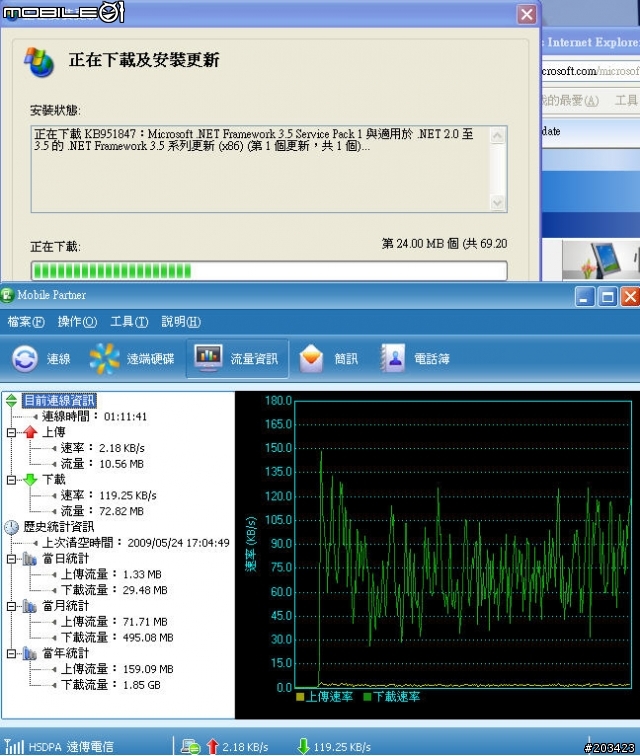The height and width of the screenshot is (756, 640).
Task: Click the yellow 上傳速率 legend swatch
Action: click(x=300, y=697)
